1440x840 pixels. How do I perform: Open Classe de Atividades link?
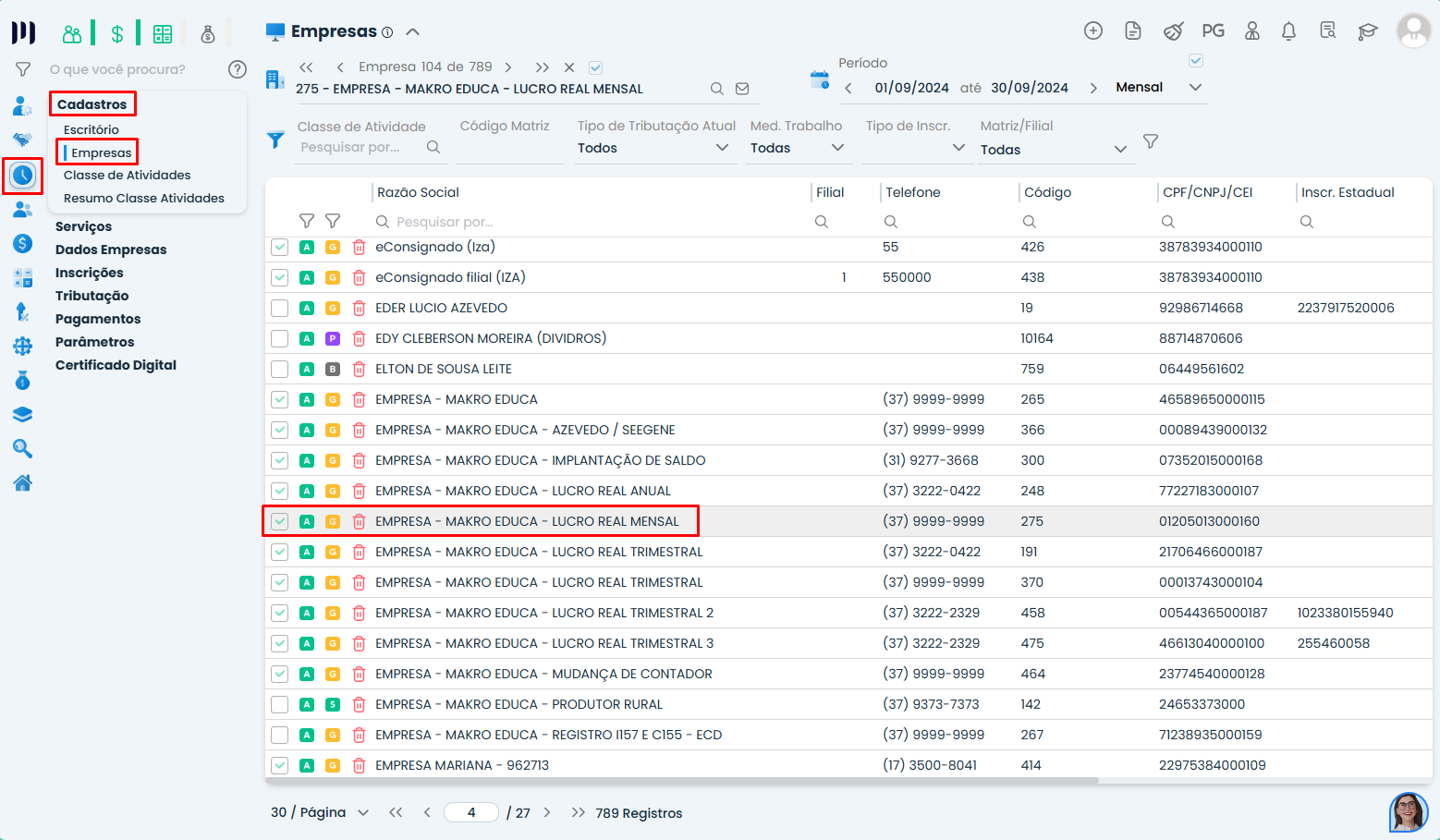point(127,175)
